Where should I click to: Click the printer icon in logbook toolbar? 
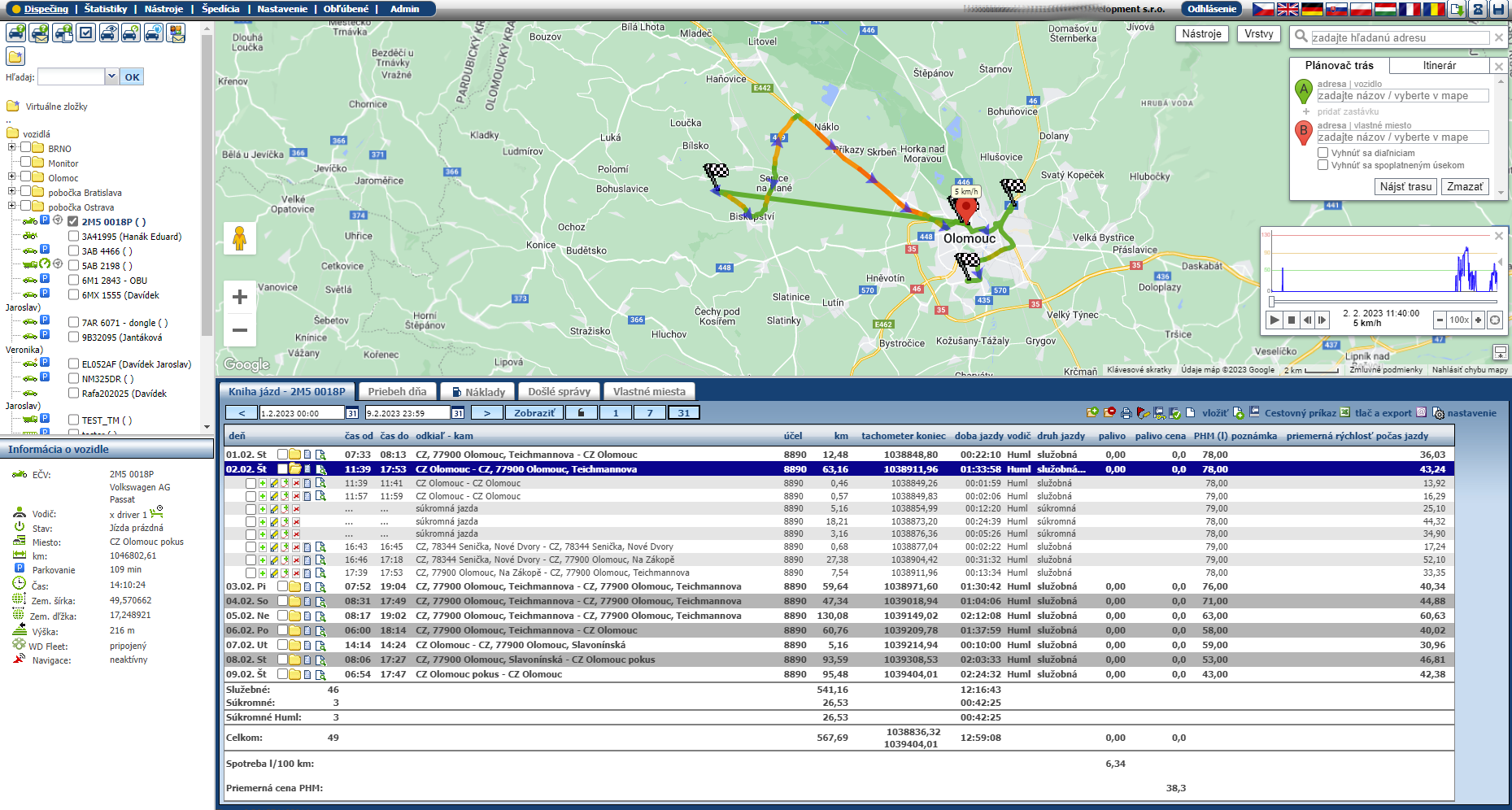tap(1126, 413)
